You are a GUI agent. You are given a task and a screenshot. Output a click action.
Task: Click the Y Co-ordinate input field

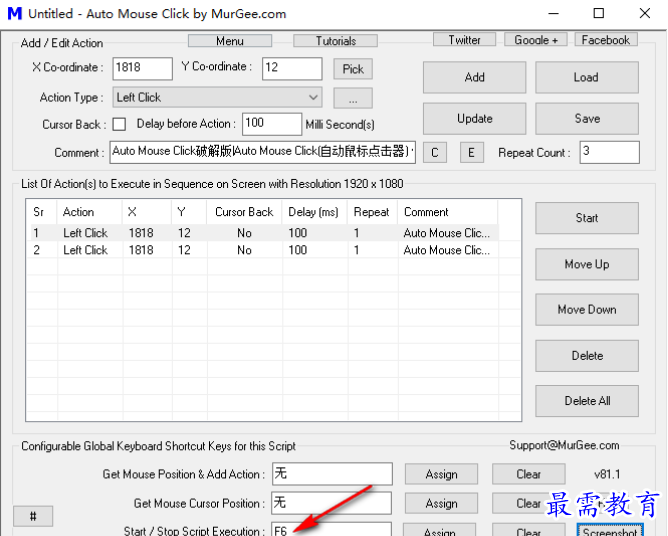[x=292, y=68]
